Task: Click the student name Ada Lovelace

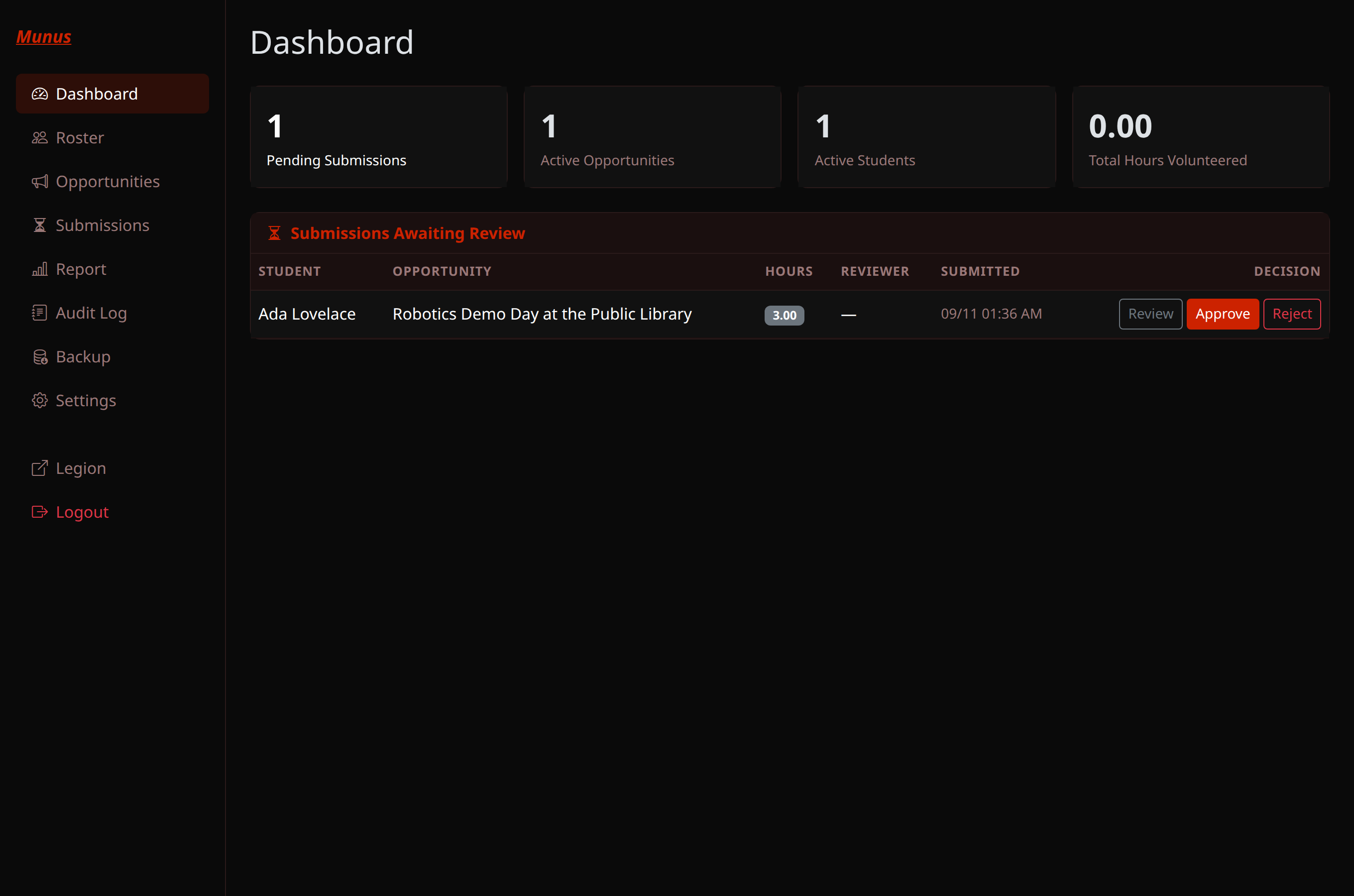Action: pos(307,314)
